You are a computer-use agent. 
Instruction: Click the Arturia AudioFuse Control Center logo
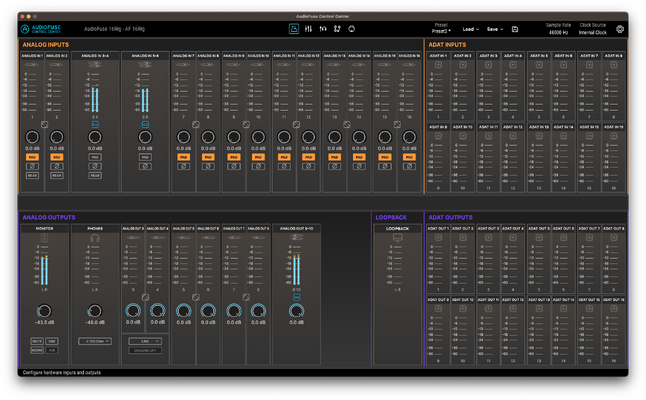(x=41, y=29)
